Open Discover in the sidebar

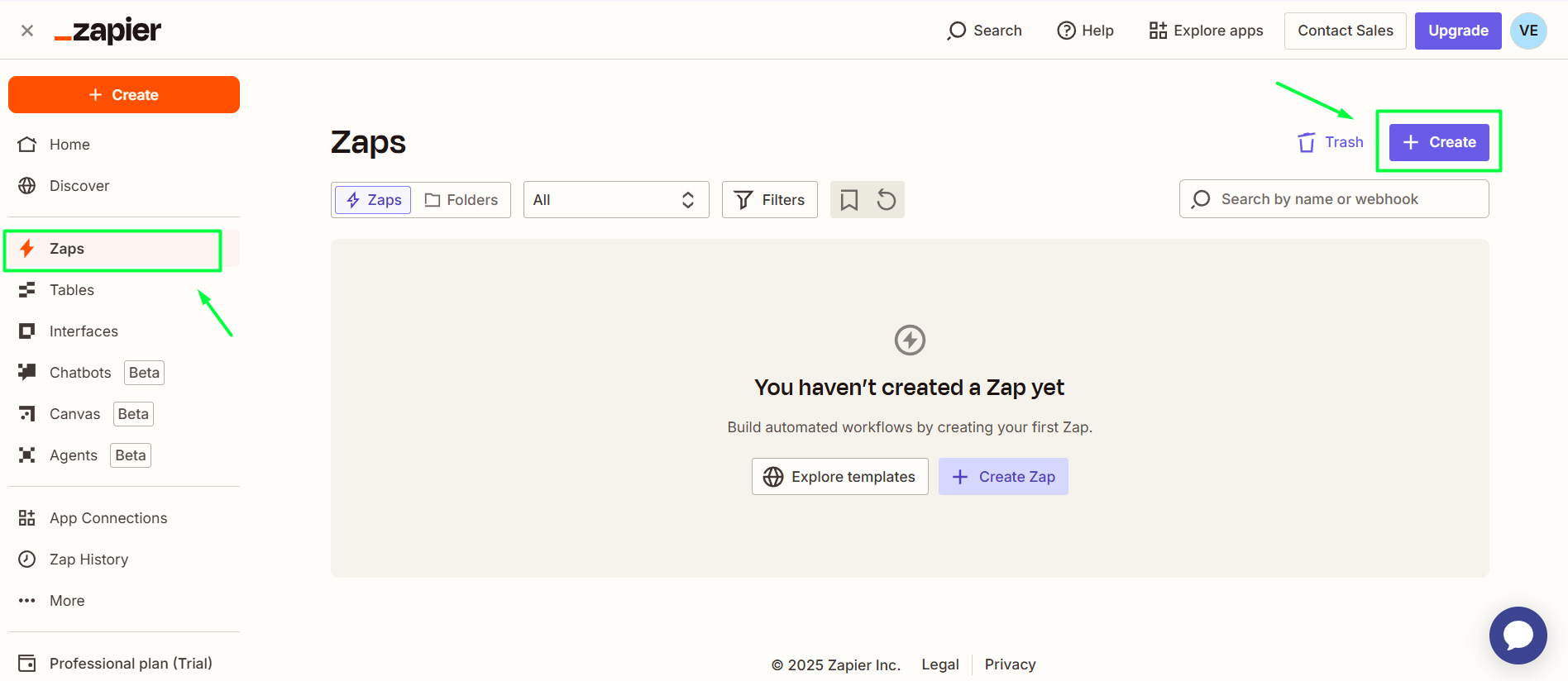coord(124,186)
